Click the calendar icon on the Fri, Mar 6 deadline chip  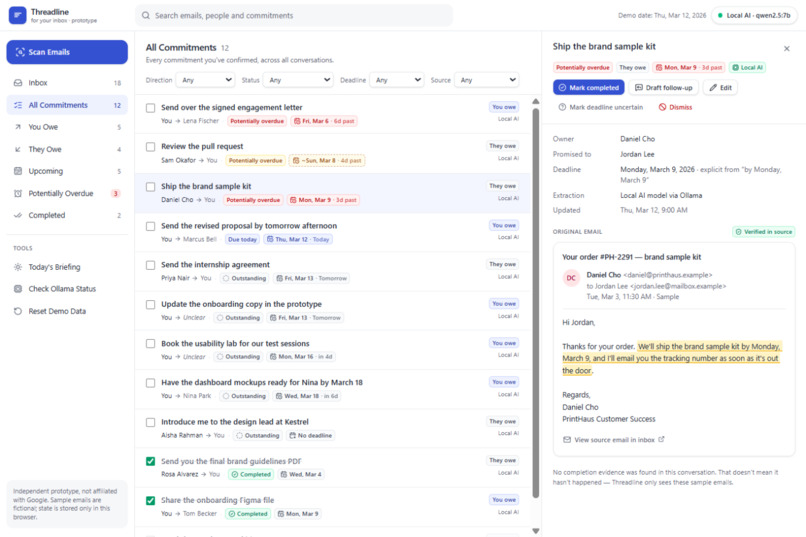click(x=297, y=121)
